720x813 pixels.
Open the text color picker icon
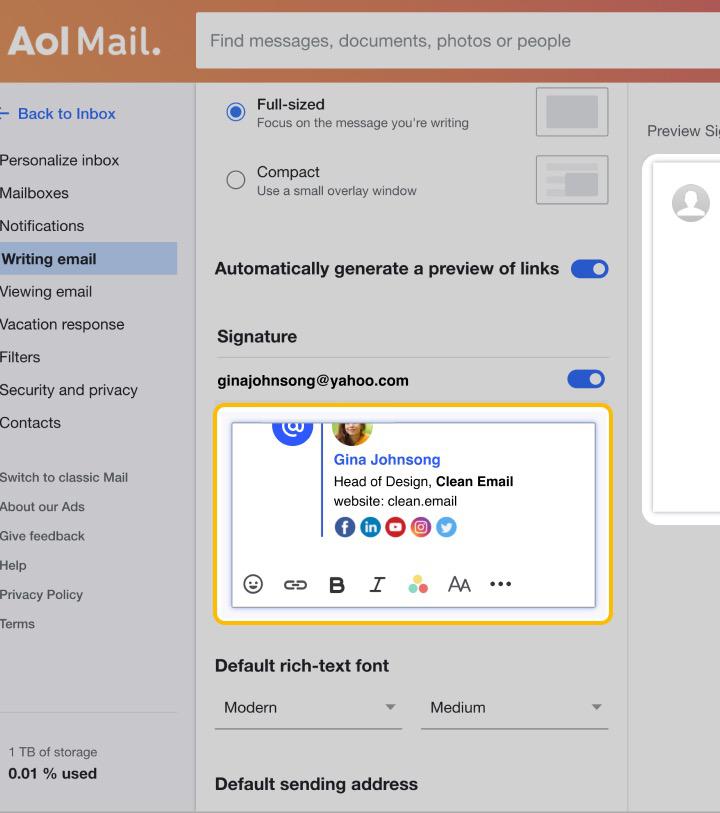pos(418,584)
